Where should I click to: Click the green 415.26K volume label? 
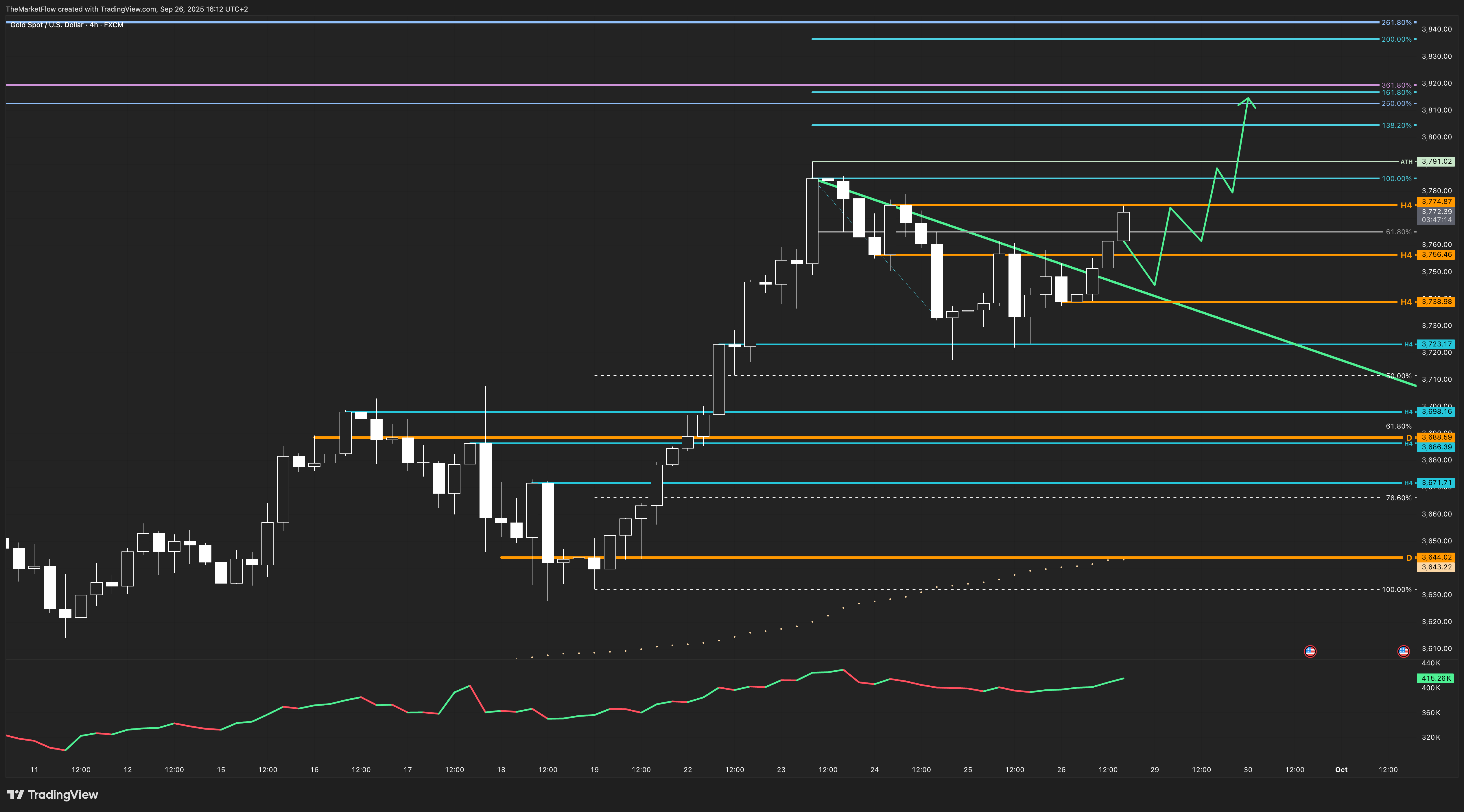1436,678
